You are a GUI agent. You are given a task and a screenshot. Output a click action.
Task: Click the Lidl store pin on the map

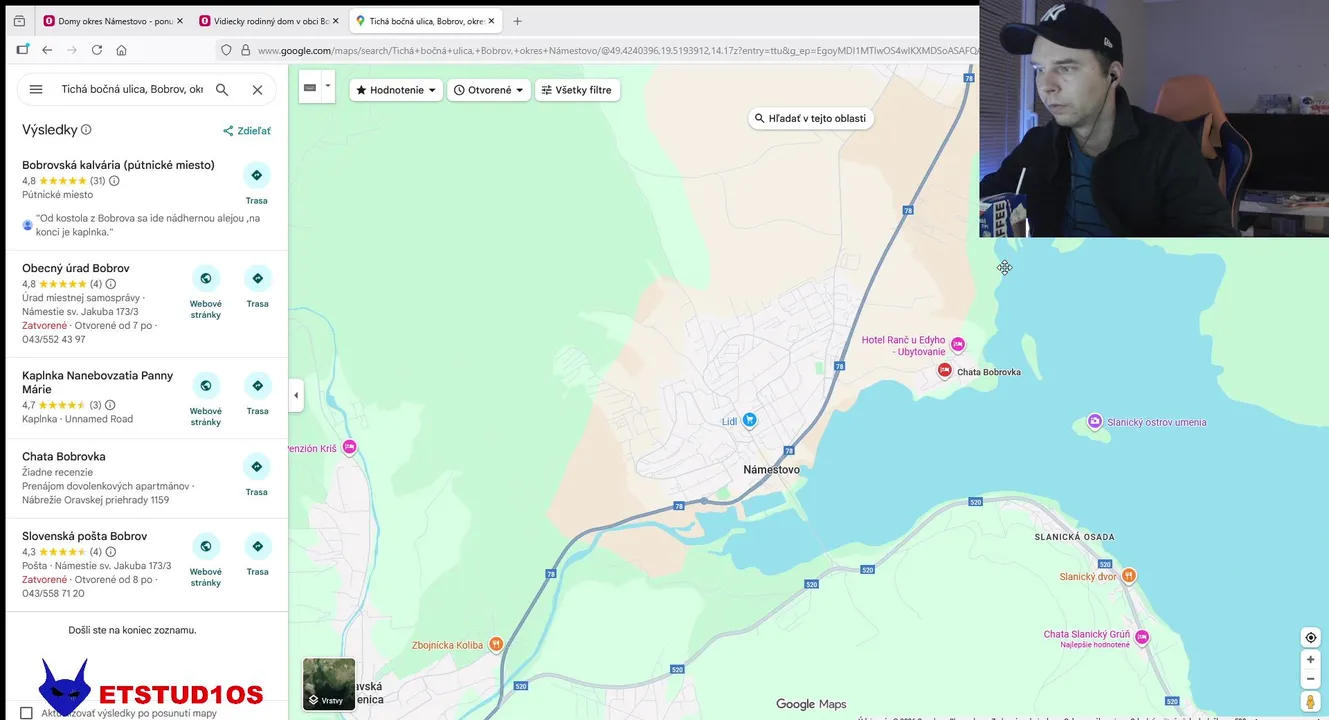pyautogui.click(x=749, y=420)
